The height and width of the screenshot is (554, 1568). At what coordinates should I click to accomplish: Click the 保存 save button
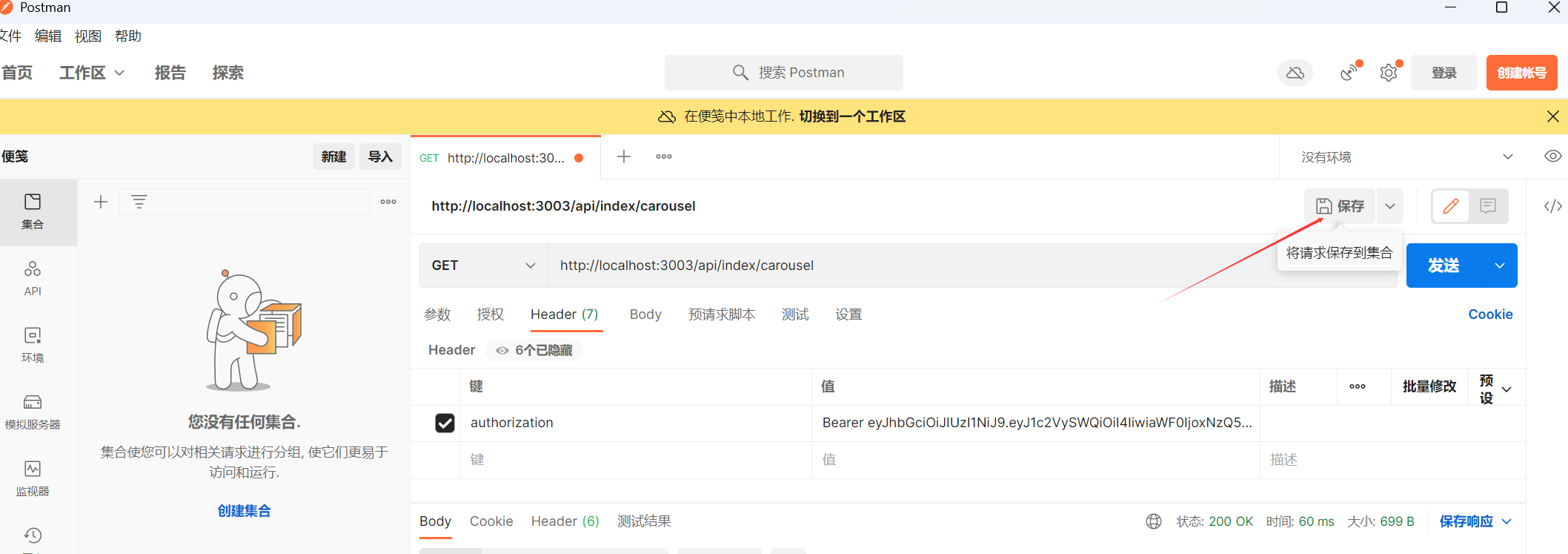(x=1340, y=206)
